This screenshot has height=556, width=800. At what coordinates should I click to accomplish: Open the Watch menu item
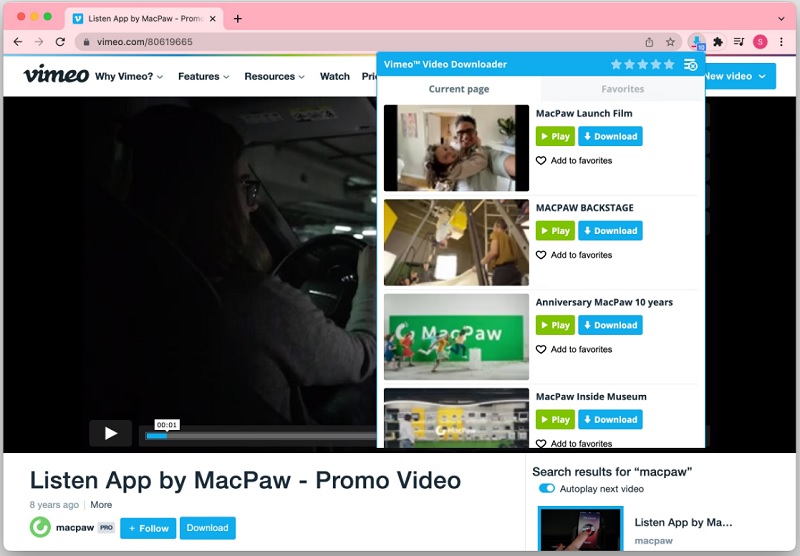(335, 77)
